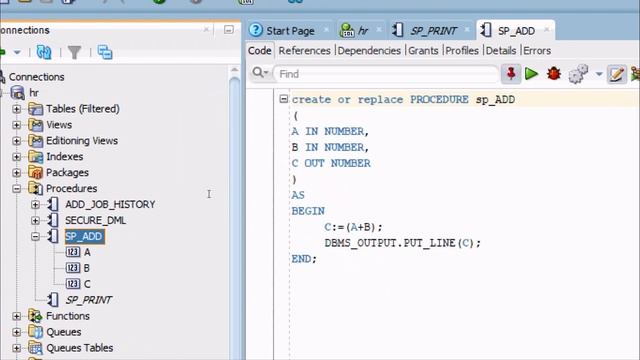Run the procedure with green play icon
Viewport: 640px width, 360px height.
531,74
